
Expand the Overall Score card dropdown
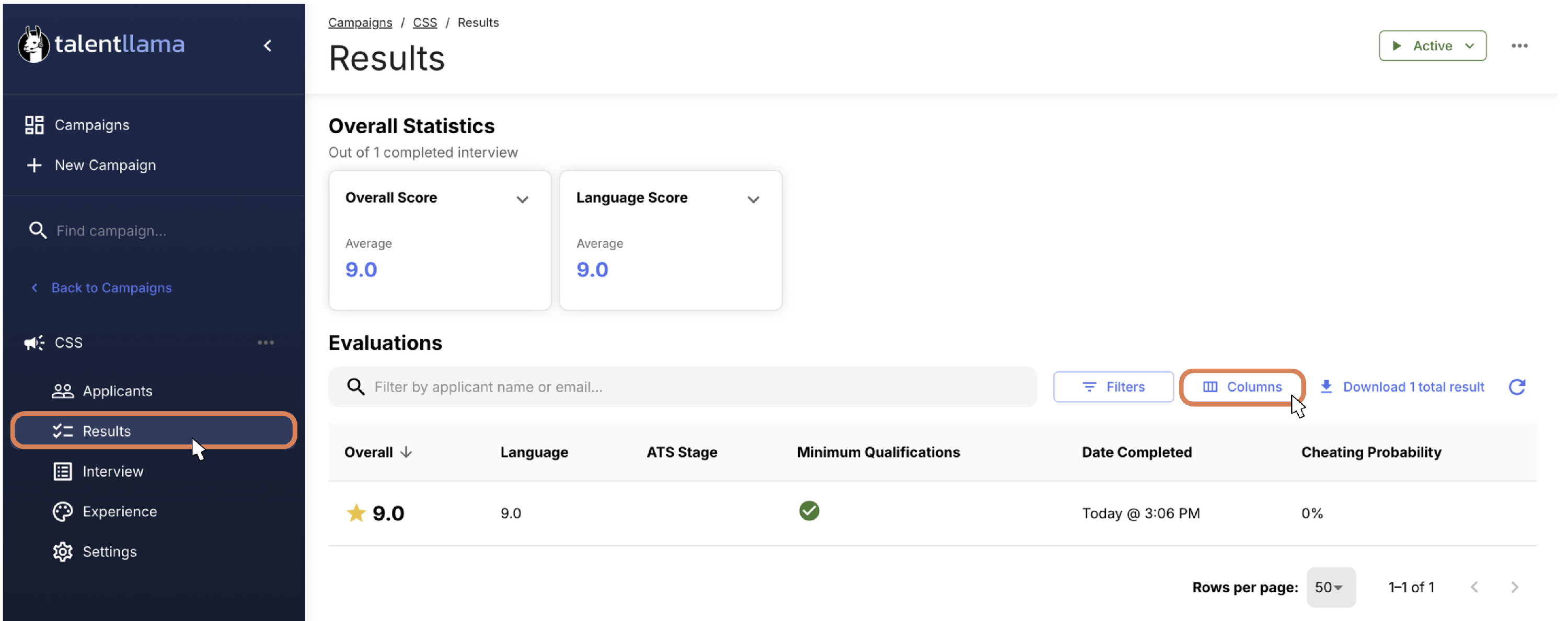click(522, 200)
